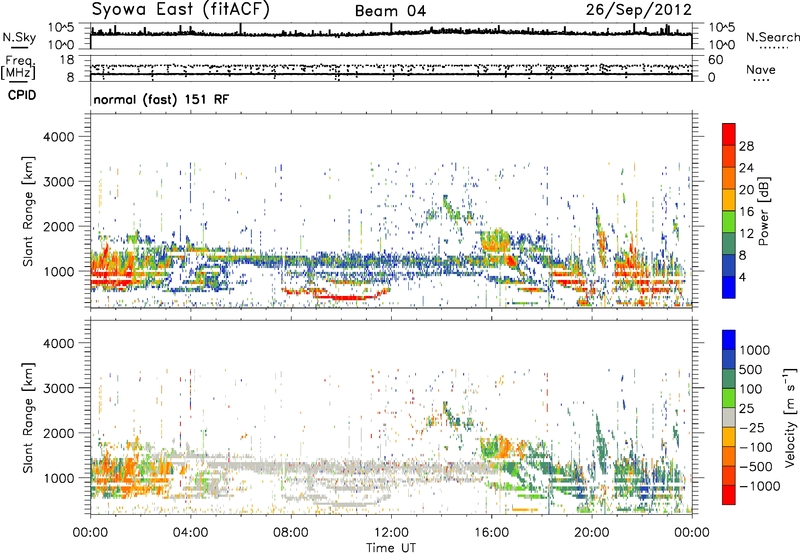Click the "24" label on the power colorbar

click(746, 168)
